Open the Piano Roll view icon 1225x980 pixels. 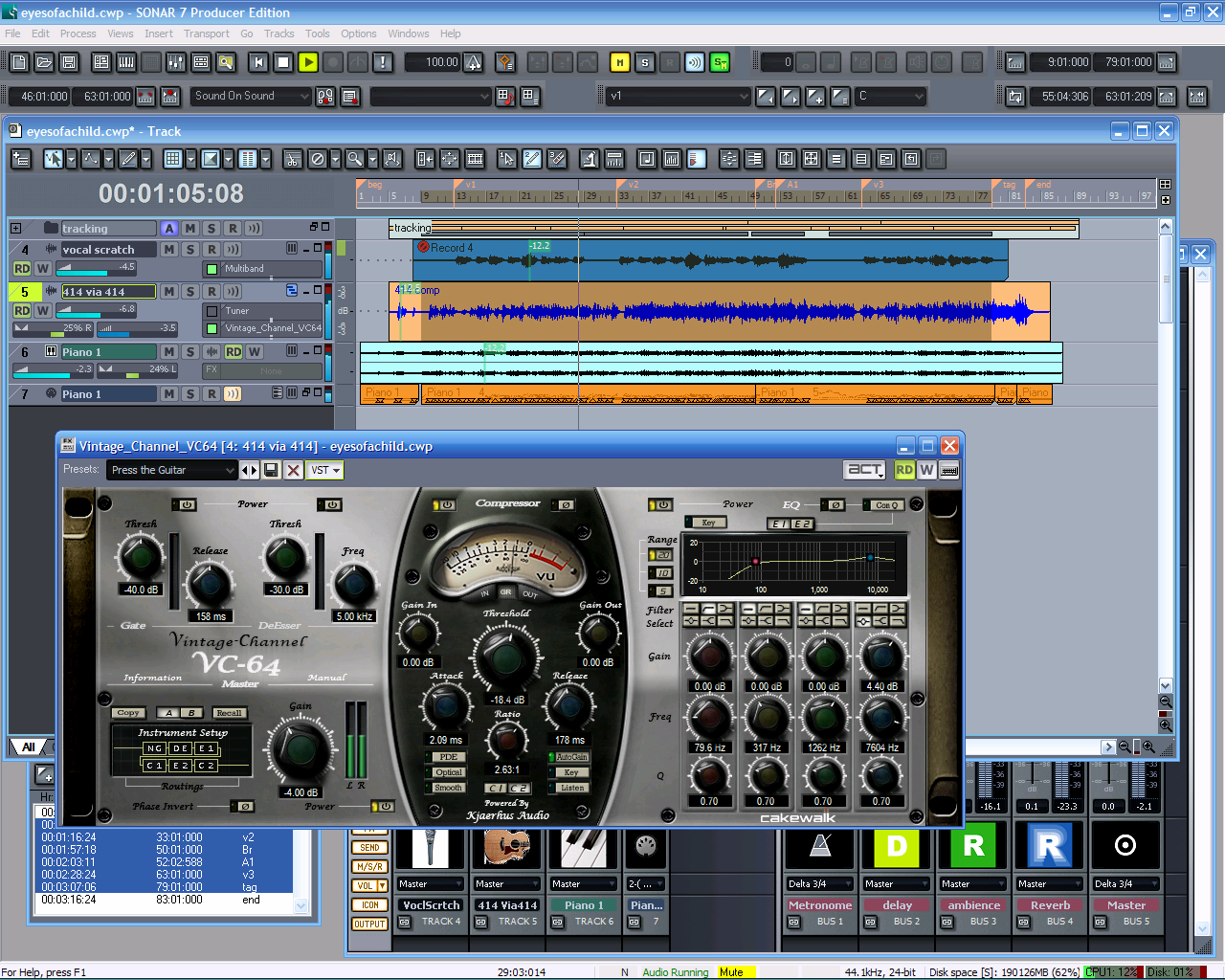(126, 62)
